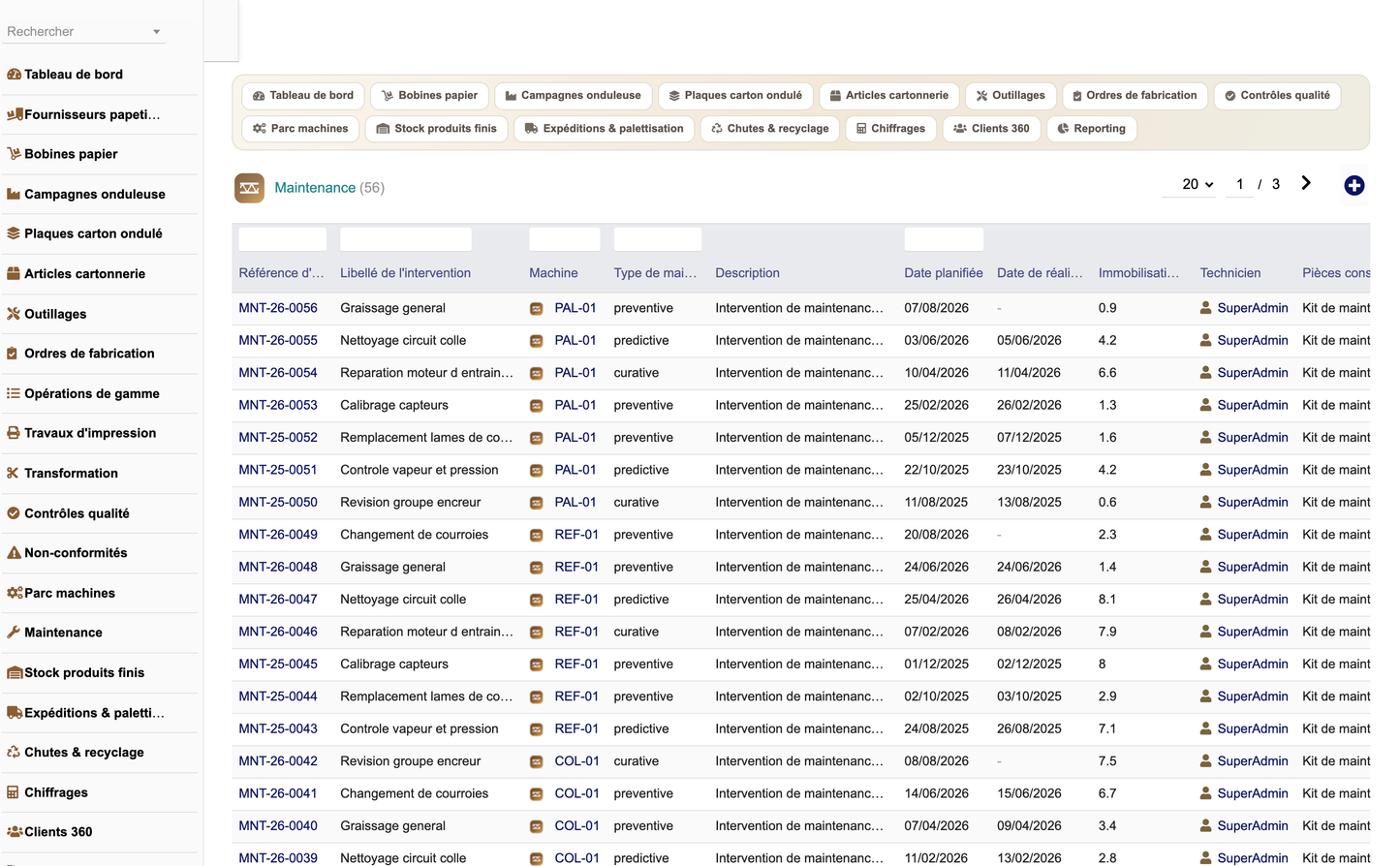
Task: Switch to Plaques carton ondulé tab
Action: pyautogui.click(x=735, y=96)
